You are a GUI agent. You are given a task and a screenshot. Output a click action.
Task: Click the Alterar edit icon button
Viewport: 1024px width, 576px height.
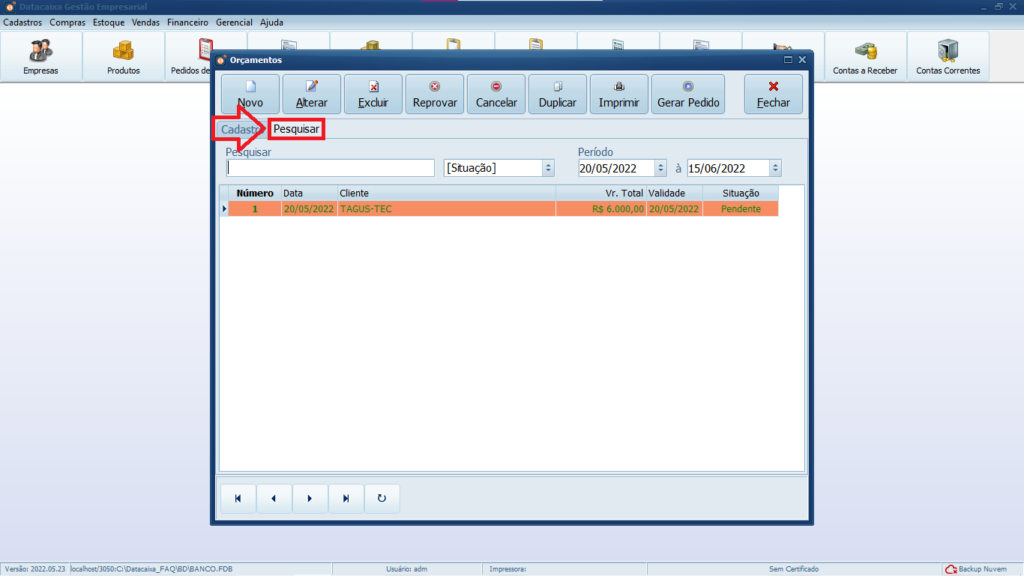pyautogui.click(x=312, y=94)
